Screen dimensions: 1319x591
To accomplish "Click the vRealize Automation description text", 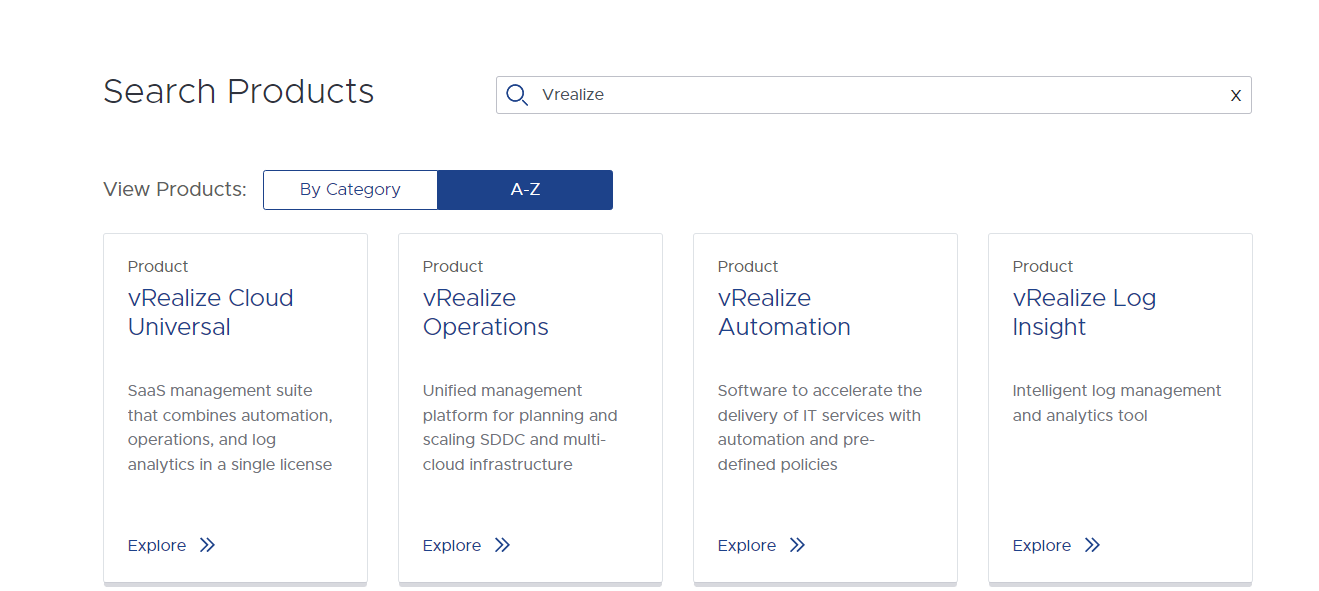I will coord(820,428).
